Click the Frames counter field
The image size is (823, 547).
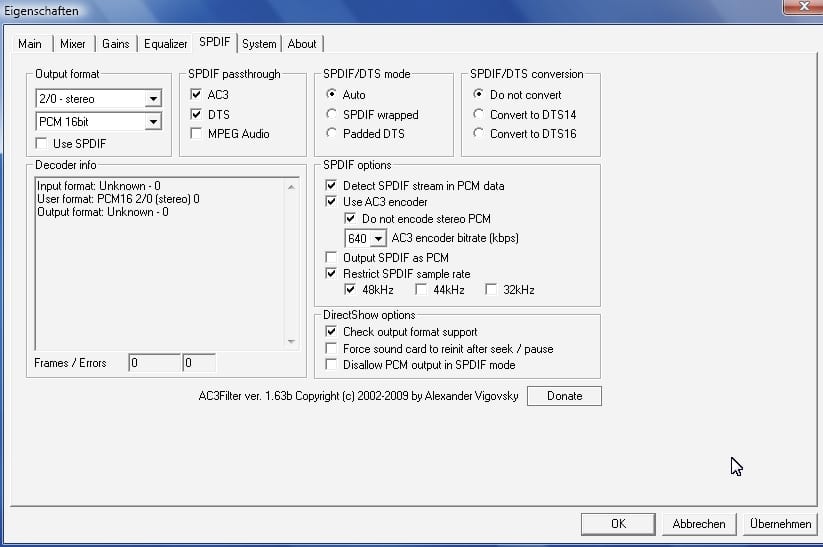153,363
